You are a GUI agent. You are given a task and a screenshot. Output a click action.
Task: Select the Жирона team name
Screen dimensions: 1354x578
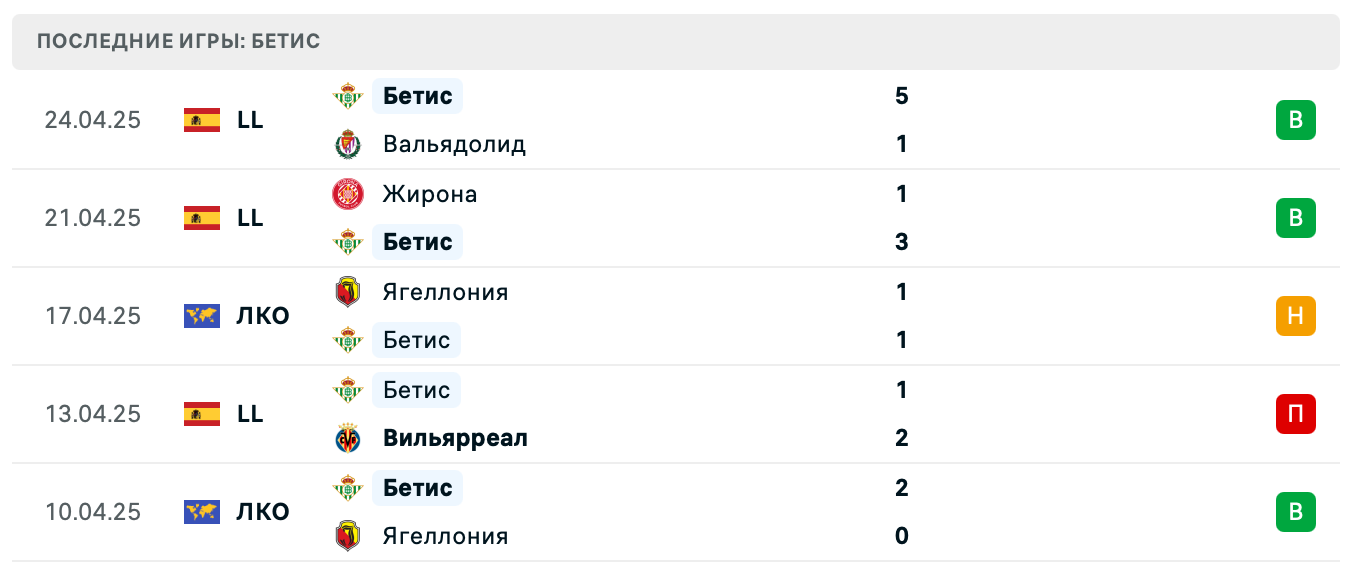(x=428, y=194)
